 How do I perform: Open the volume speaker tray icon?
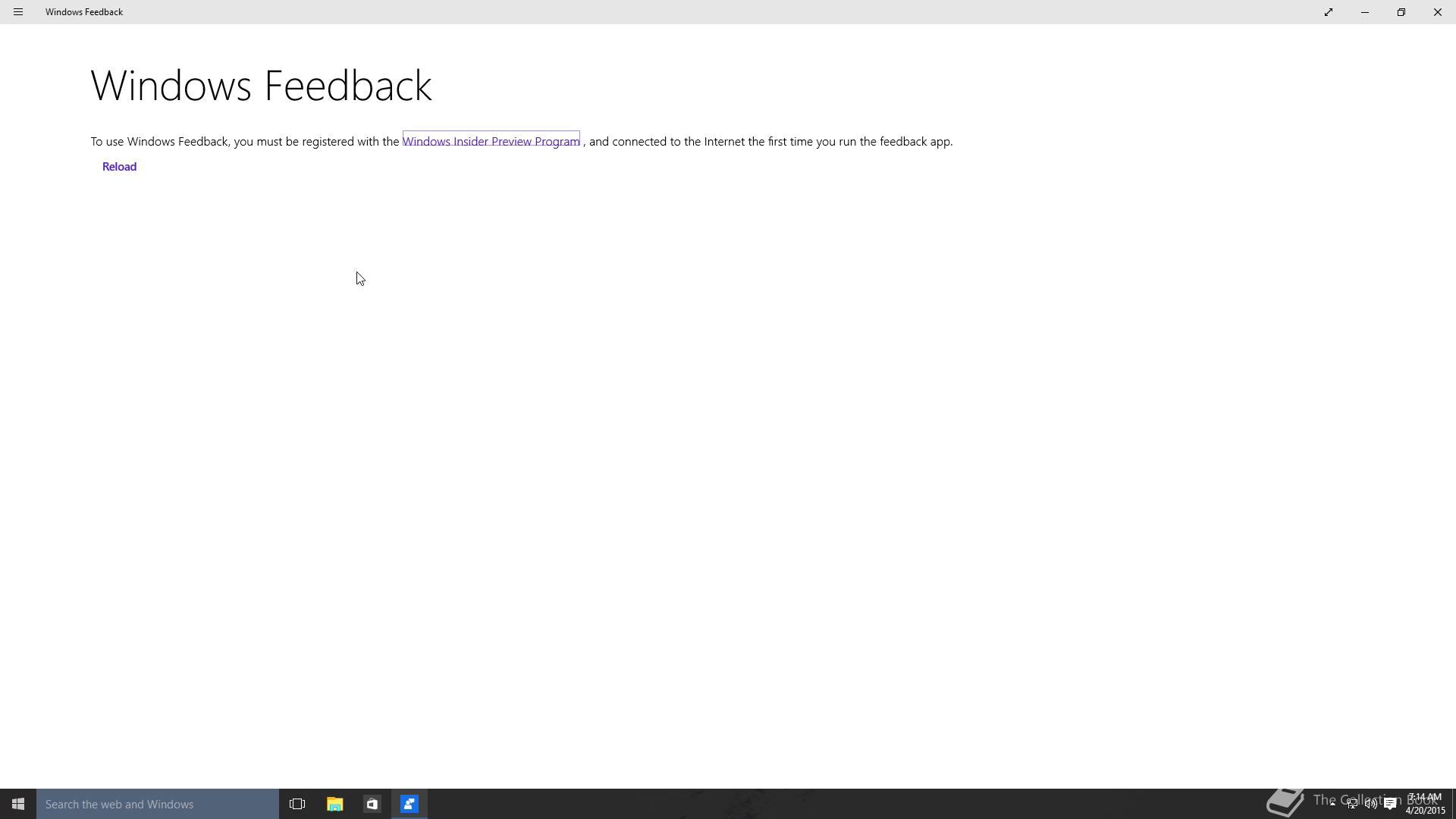1371,804
